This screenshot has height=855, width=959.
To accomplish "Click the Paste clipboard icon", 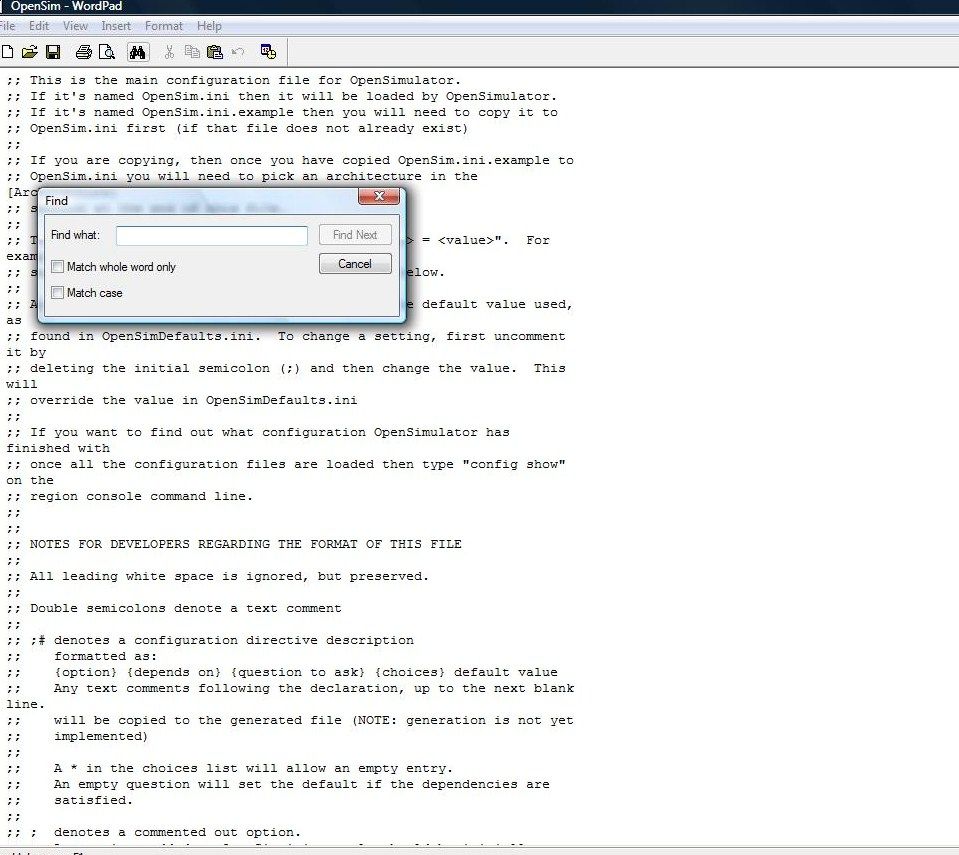I will click(x=215, y=52).
